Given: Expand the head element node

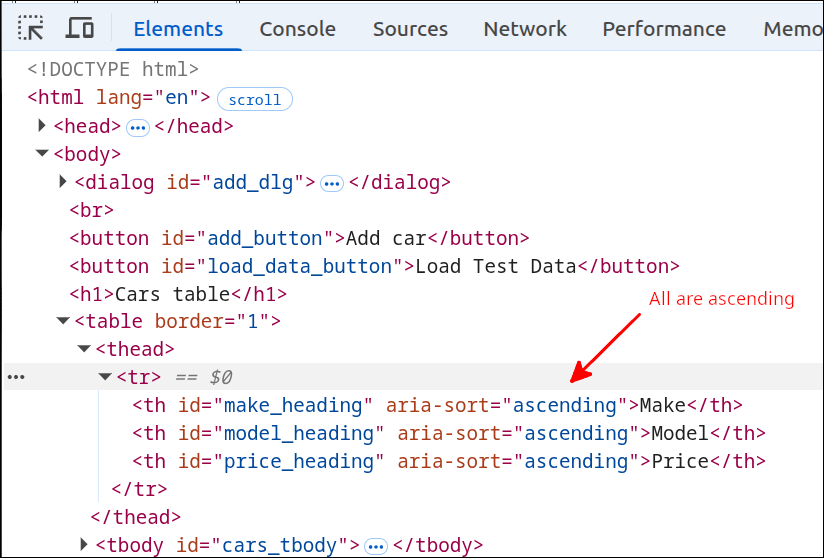Looking at the screenshot, I should 42,126.
